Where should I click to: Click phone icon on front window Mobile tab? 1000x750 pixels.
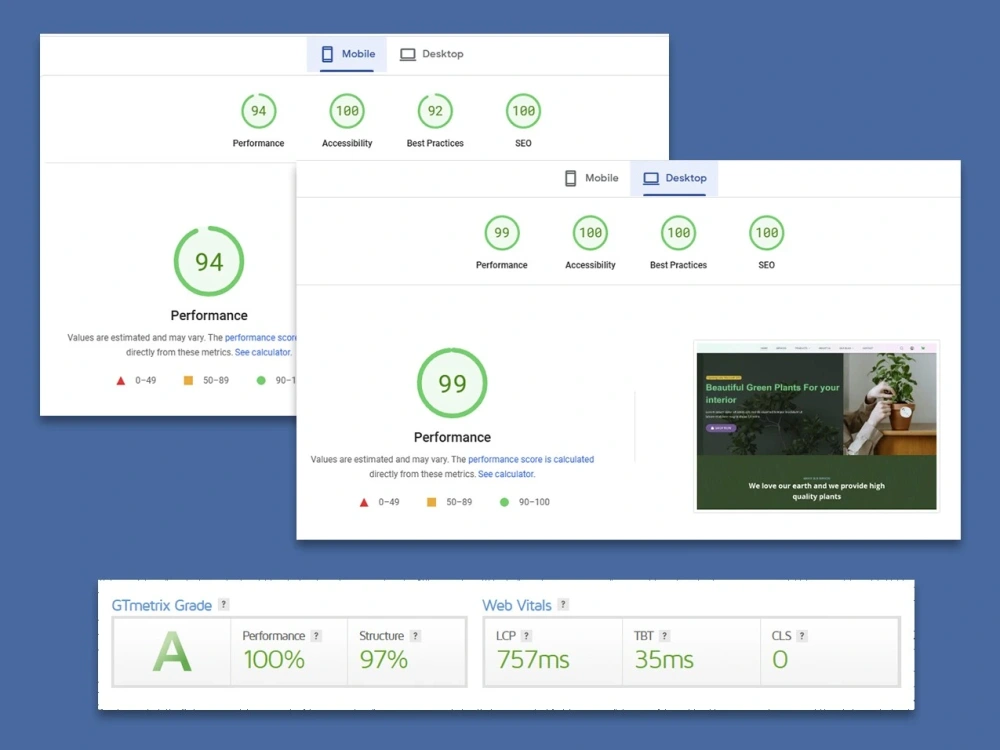(571, 178)
